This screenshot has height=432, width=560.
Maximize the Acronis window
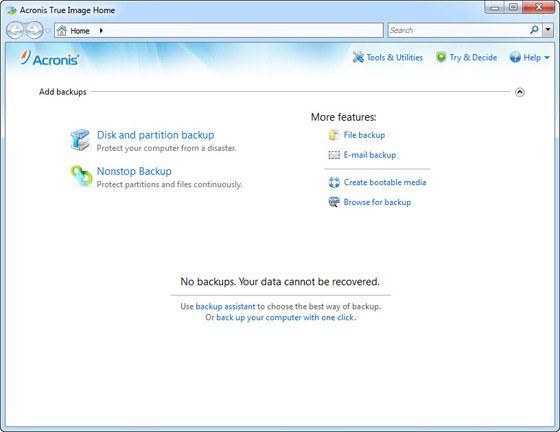pos(513,7)
